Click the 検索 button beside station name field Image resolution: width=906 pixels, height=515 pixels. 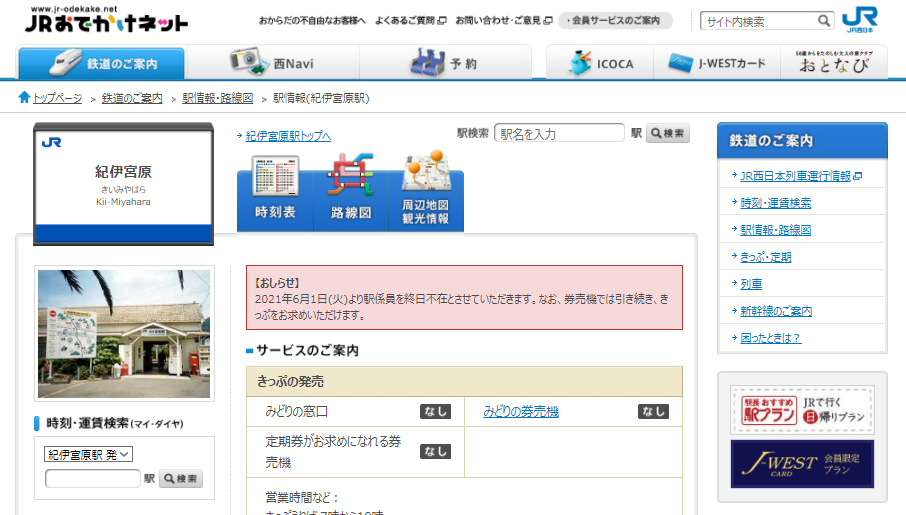point(667,134)
